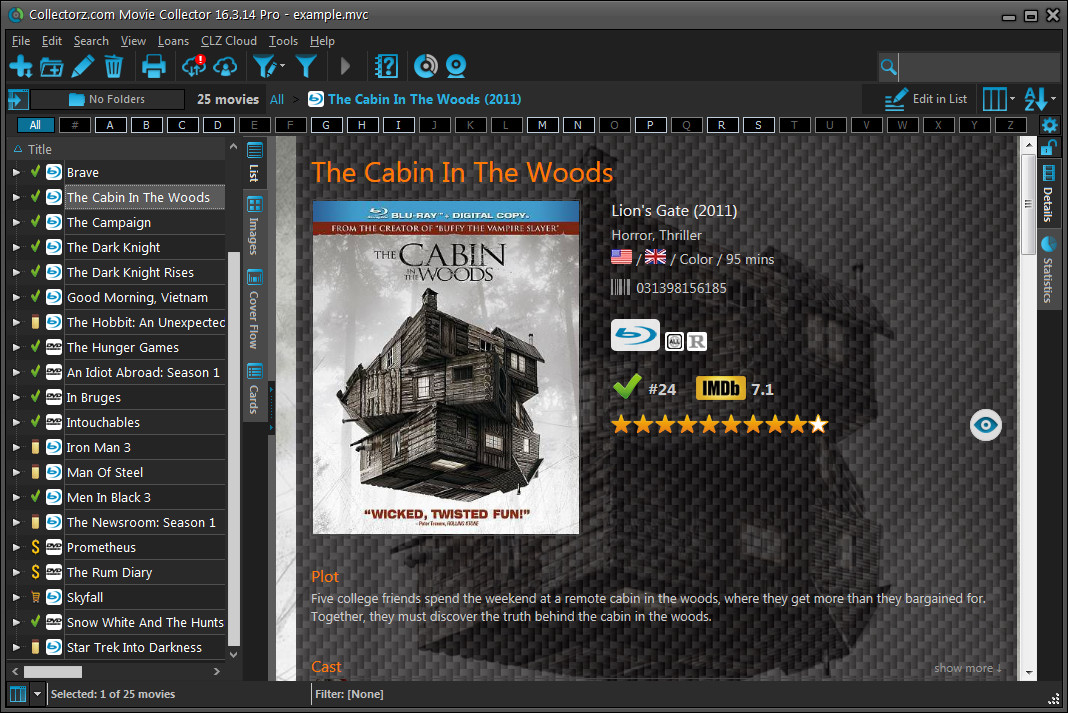This screenshot has width=1068, height=713.
Task: Open the Tools menu
Action: (283, 41)
